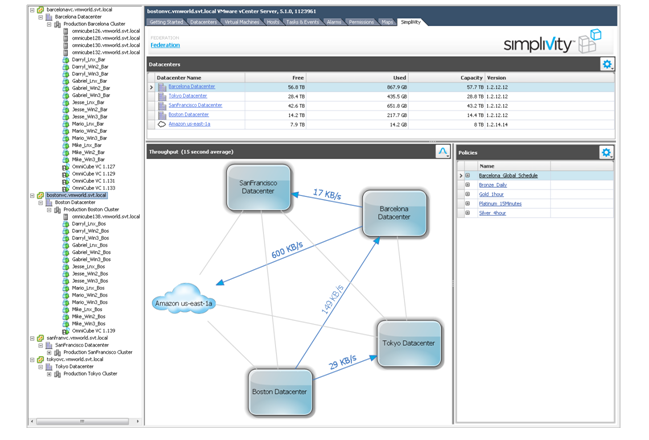
Task: Collapse the bostonvc.vmworld.svt.local tree node
Action: point(32,195)
